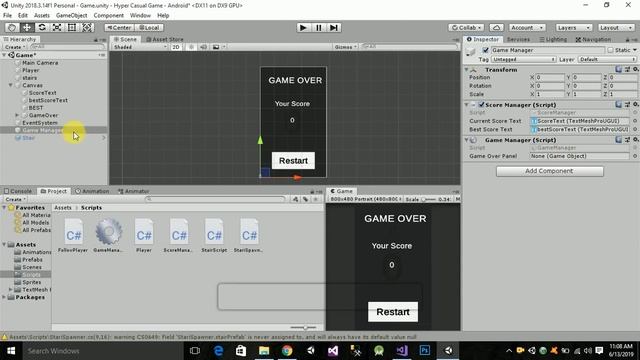Switch to Asset Store tab
The width and height of the screenshot is (640, 360).
[x=165, y=39]
